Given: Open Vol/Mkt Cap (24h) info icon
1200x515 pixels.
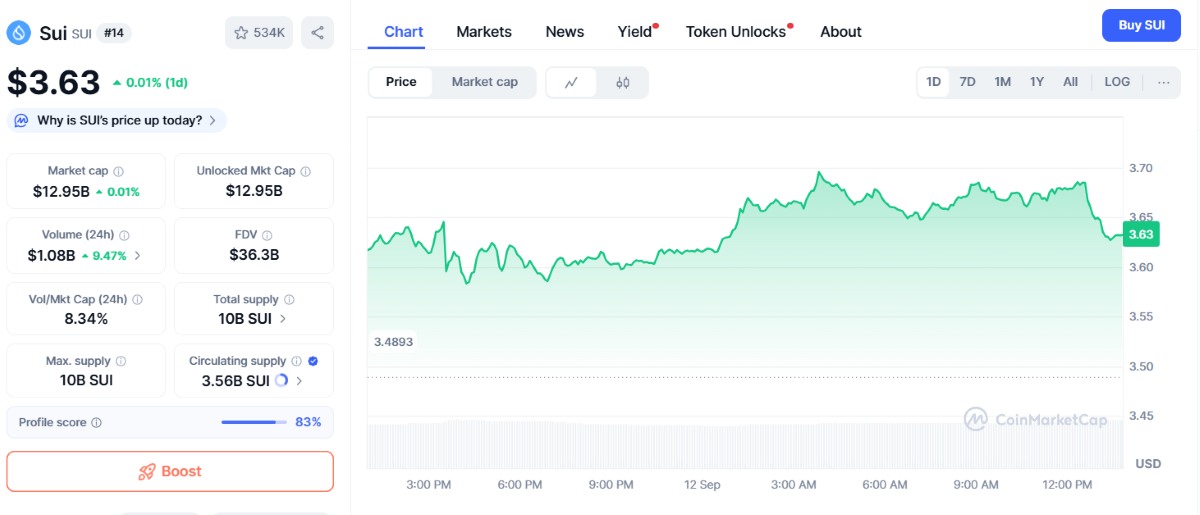Looking at the screenshot, I should click(x=137, y=299).
